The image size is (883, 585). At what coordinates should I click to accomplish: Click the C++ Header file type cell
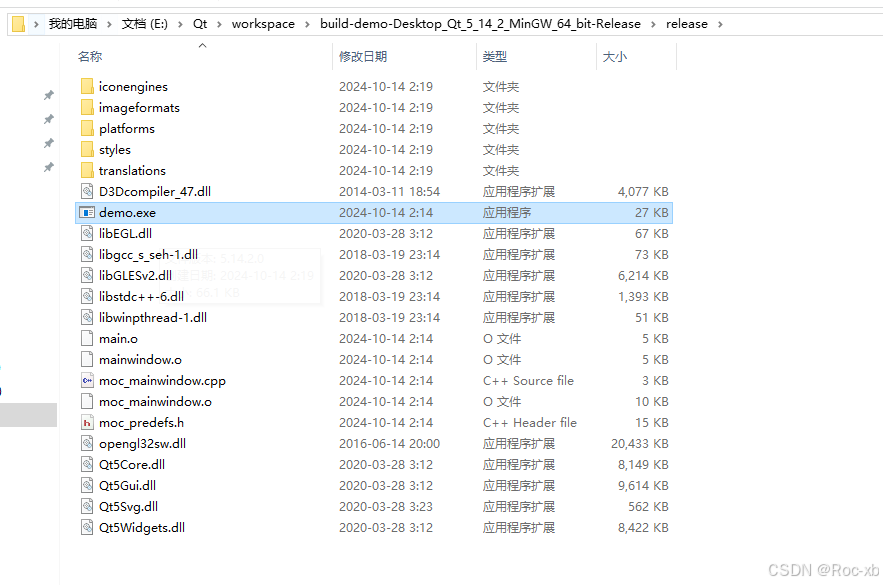point(530,423)
